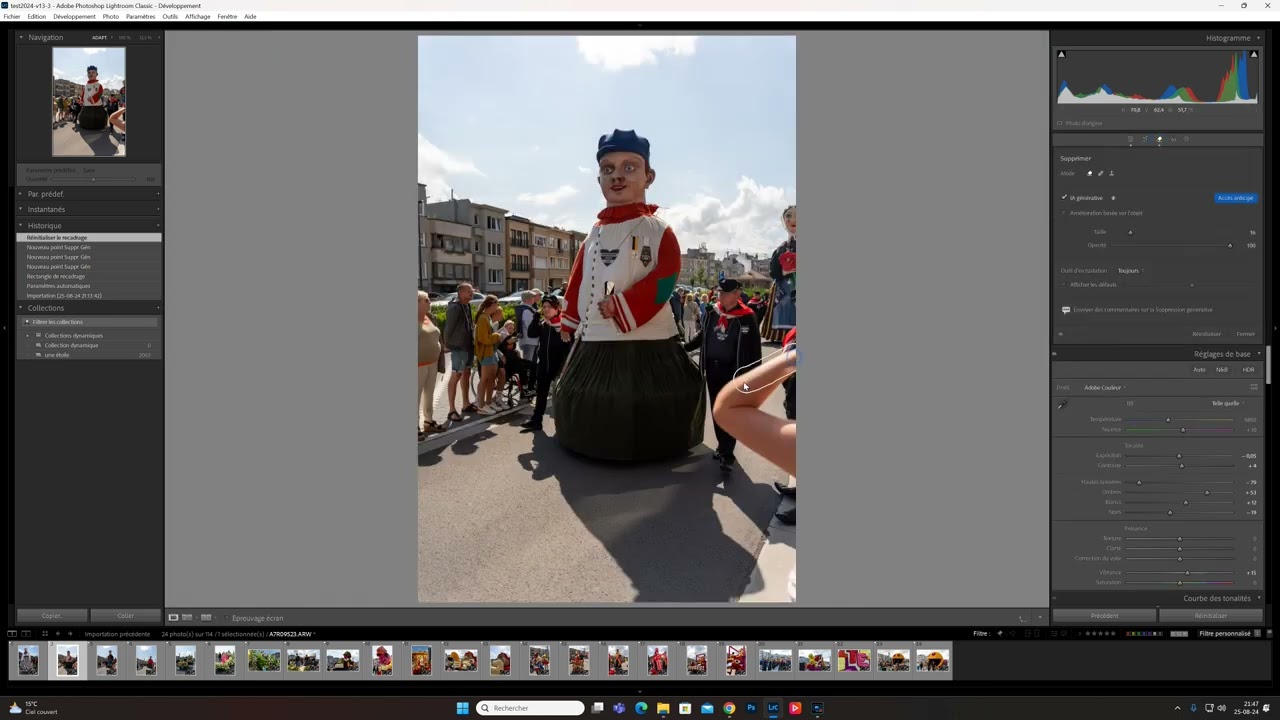
Task: Click the Copier button
Action: (52, 616)
